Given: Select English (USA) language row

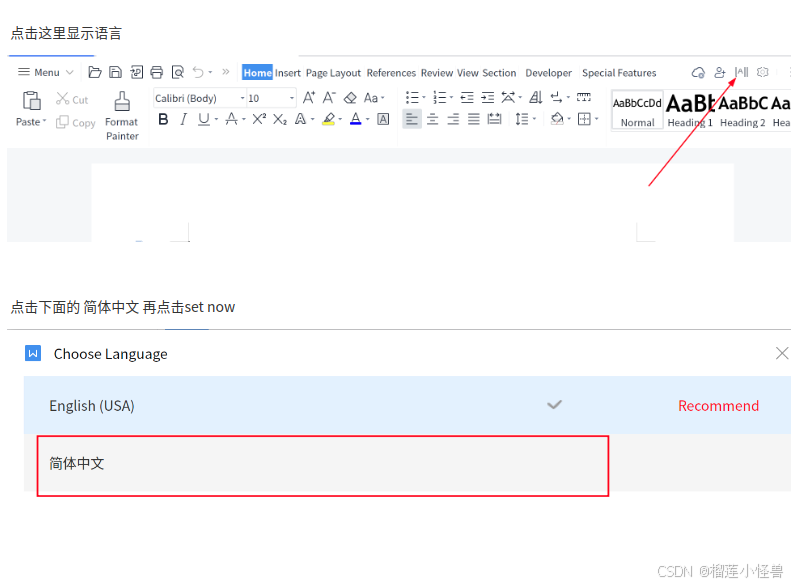Looking at the screenshot, I should tap(407, 405).
